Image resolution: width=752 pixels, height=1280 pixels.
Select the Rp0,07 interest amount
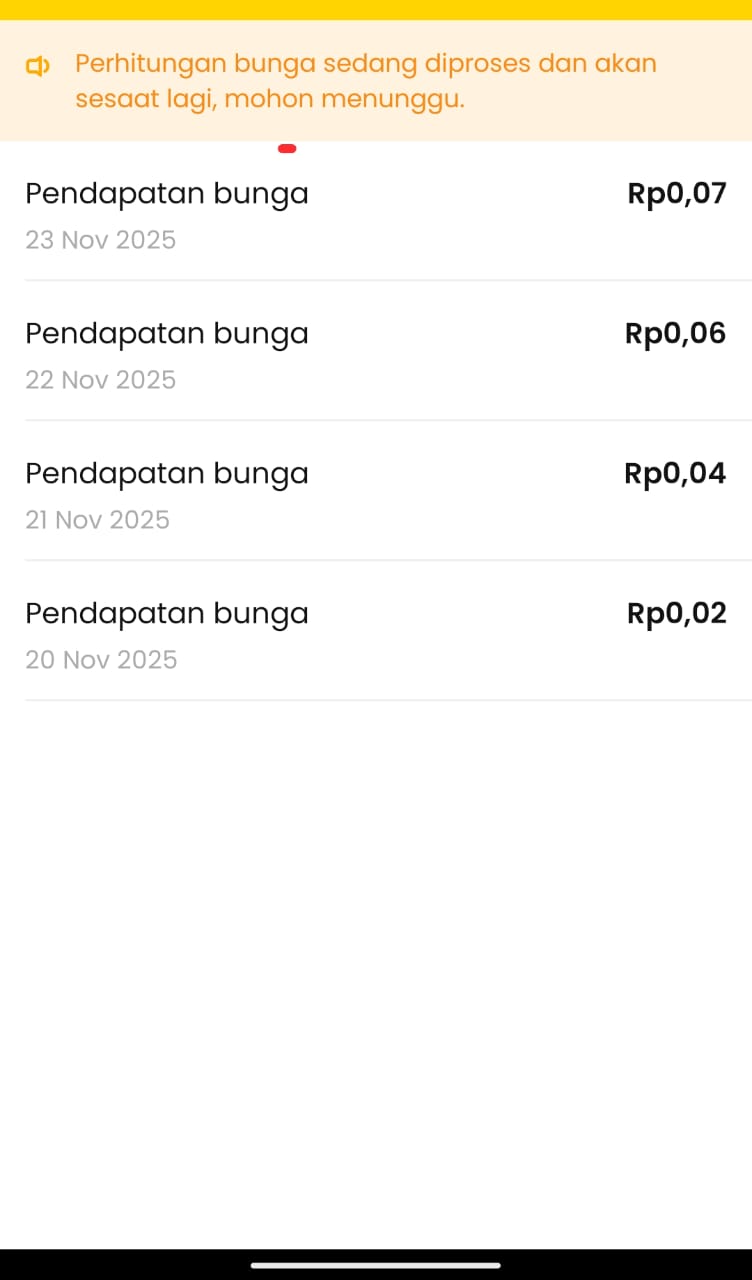click(676, 193)
